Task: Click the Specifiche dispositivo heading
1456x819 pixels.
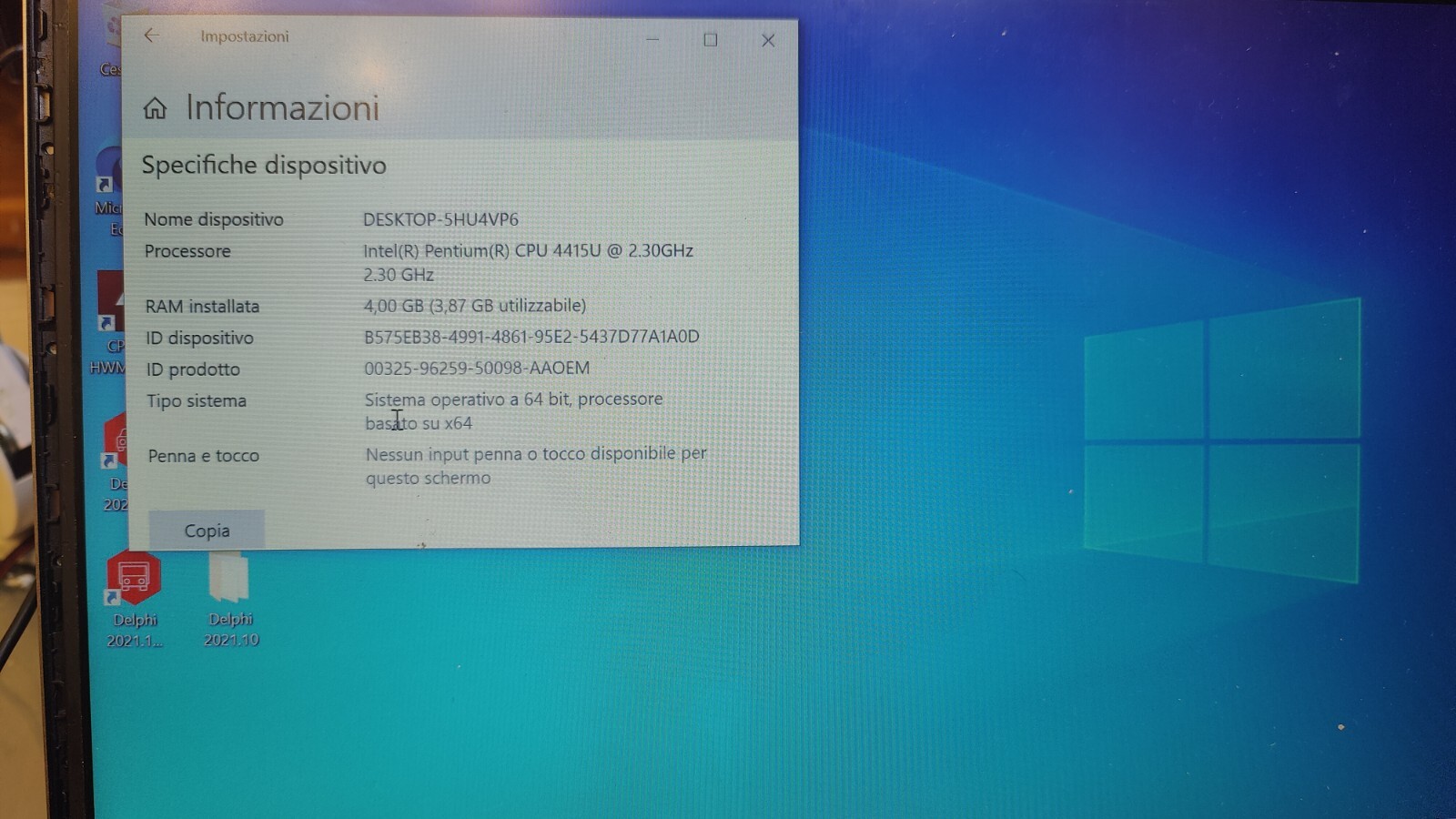Action: coord(264,165)
